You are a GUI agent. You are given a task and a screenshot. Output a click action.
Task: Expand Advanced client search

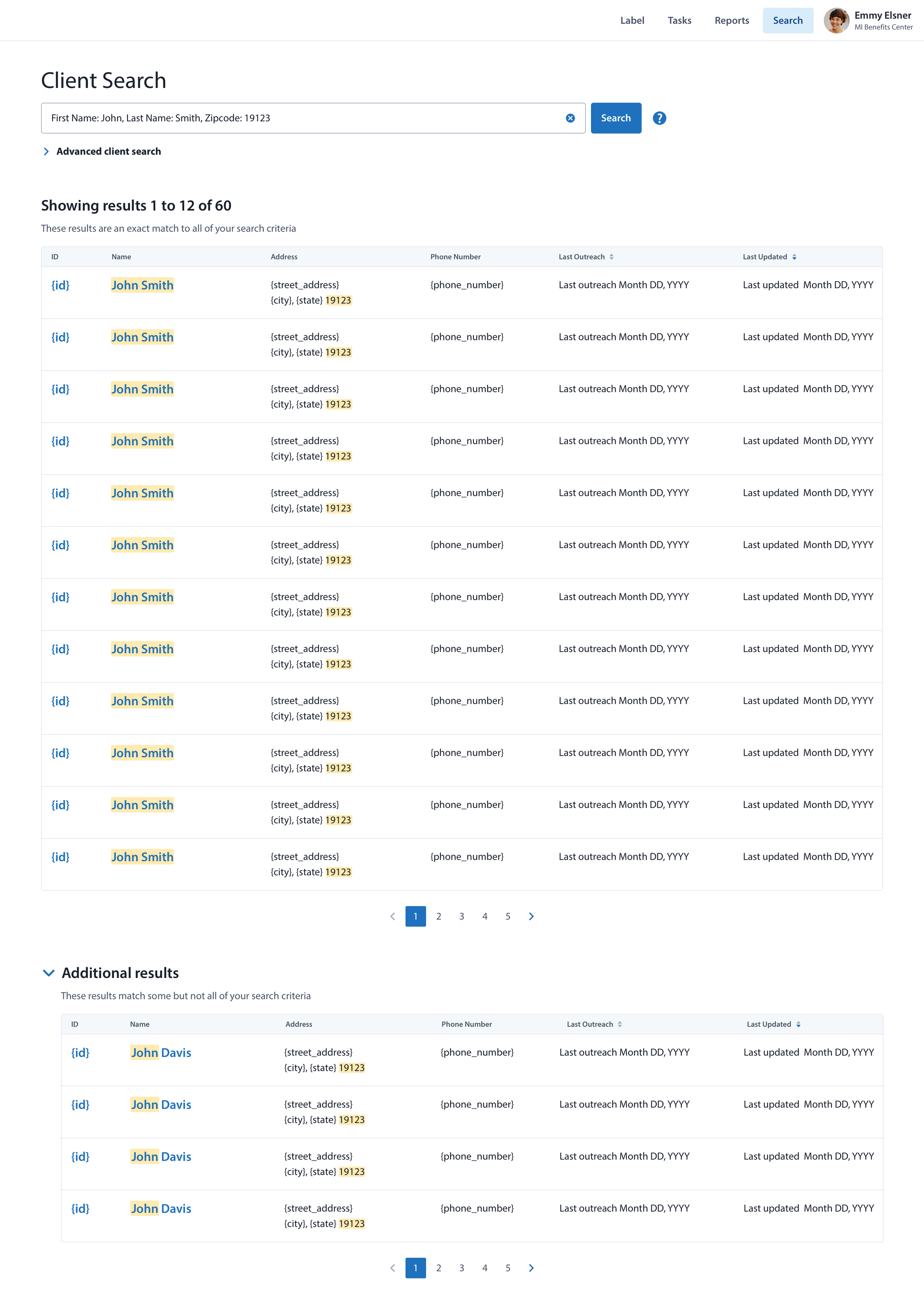pyautogui.click(x=108, y=151)
